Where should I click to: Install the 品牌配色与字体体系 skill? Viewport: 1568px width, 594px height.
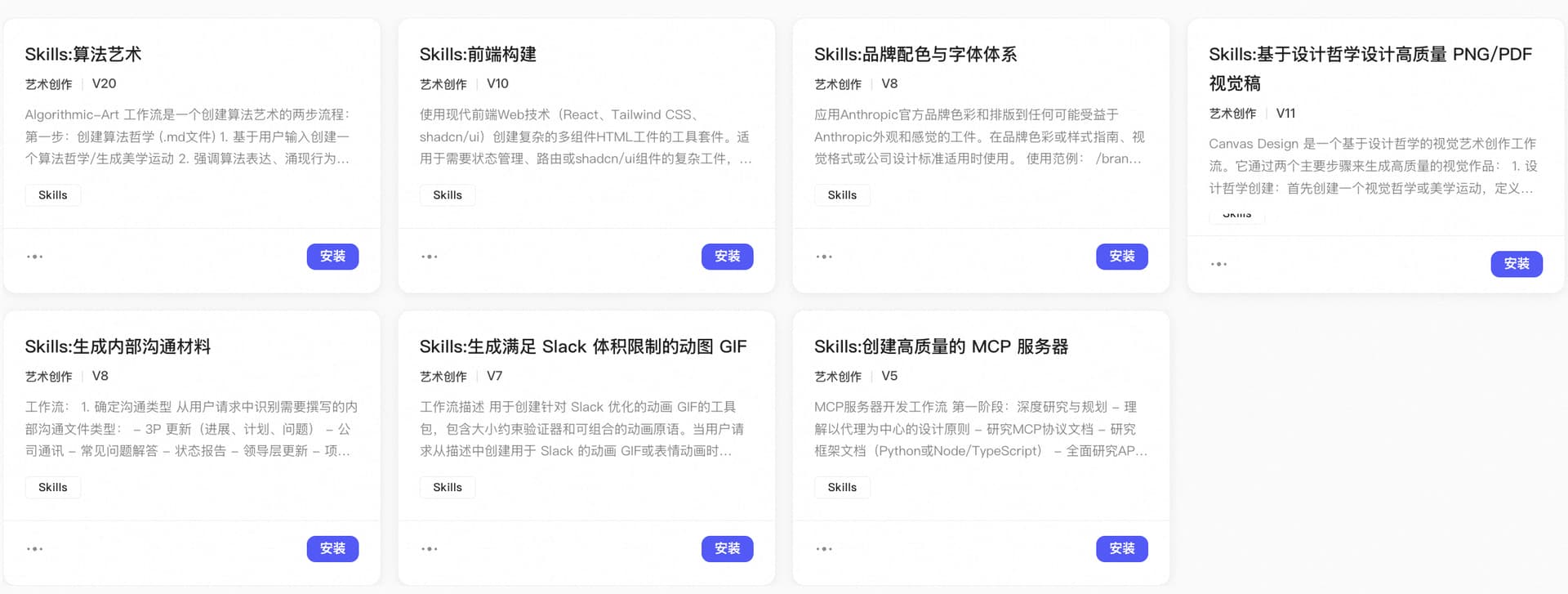tap(1121, 257)
